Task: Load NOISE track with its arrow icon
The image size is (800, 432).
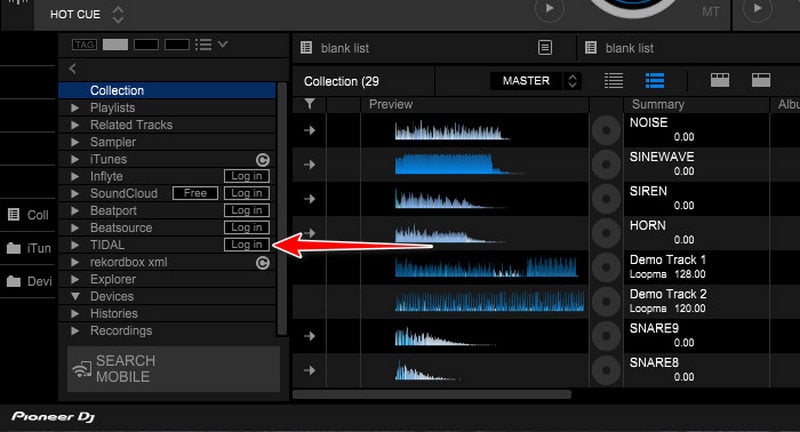Action: (310, 131)
